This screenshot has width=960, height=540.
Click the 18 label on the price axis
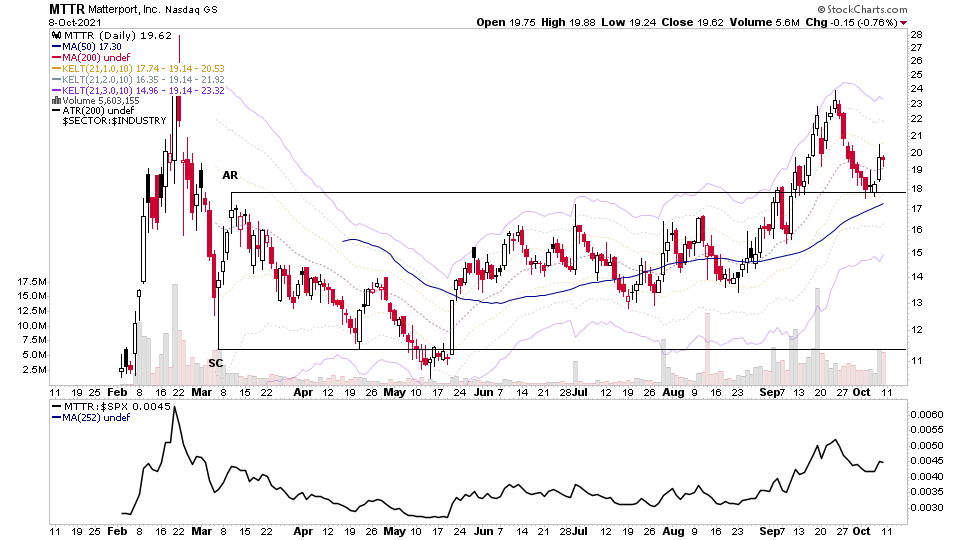coord(917,189)
